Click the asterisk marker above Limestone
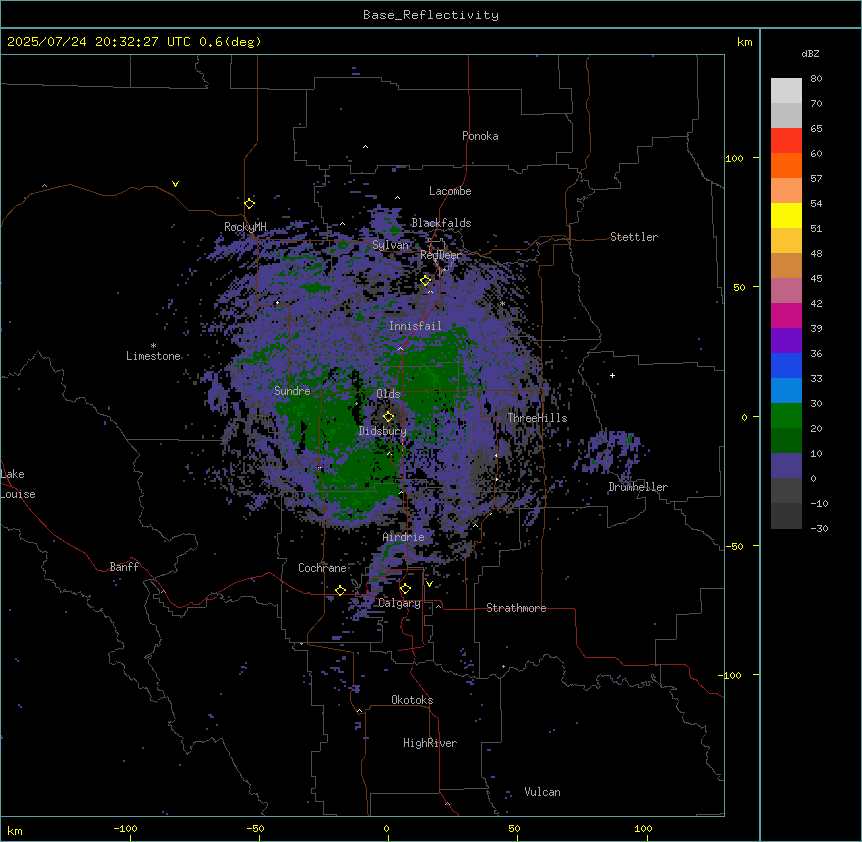This screenshot has width=862, height=842. 153,346
